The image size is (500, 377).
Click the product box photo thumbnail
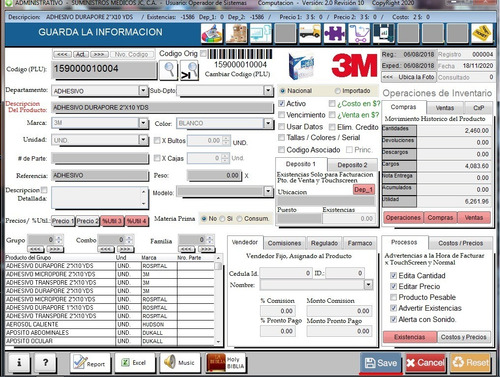301,66
